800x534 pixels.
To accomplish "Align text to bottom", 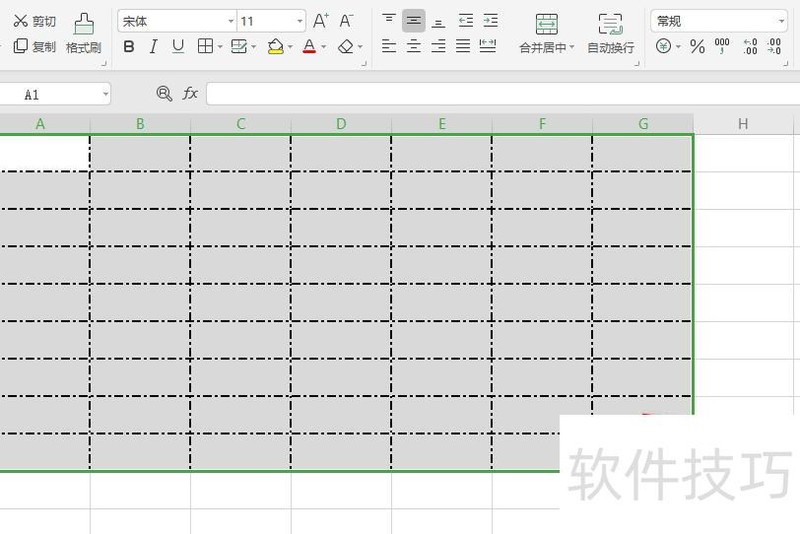I will pos(438,21).
